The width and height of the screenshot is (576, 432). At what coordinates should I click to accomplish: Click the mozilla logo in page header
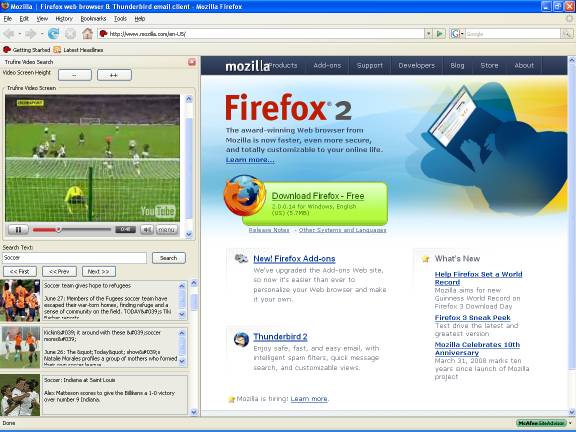coord(248,66)
